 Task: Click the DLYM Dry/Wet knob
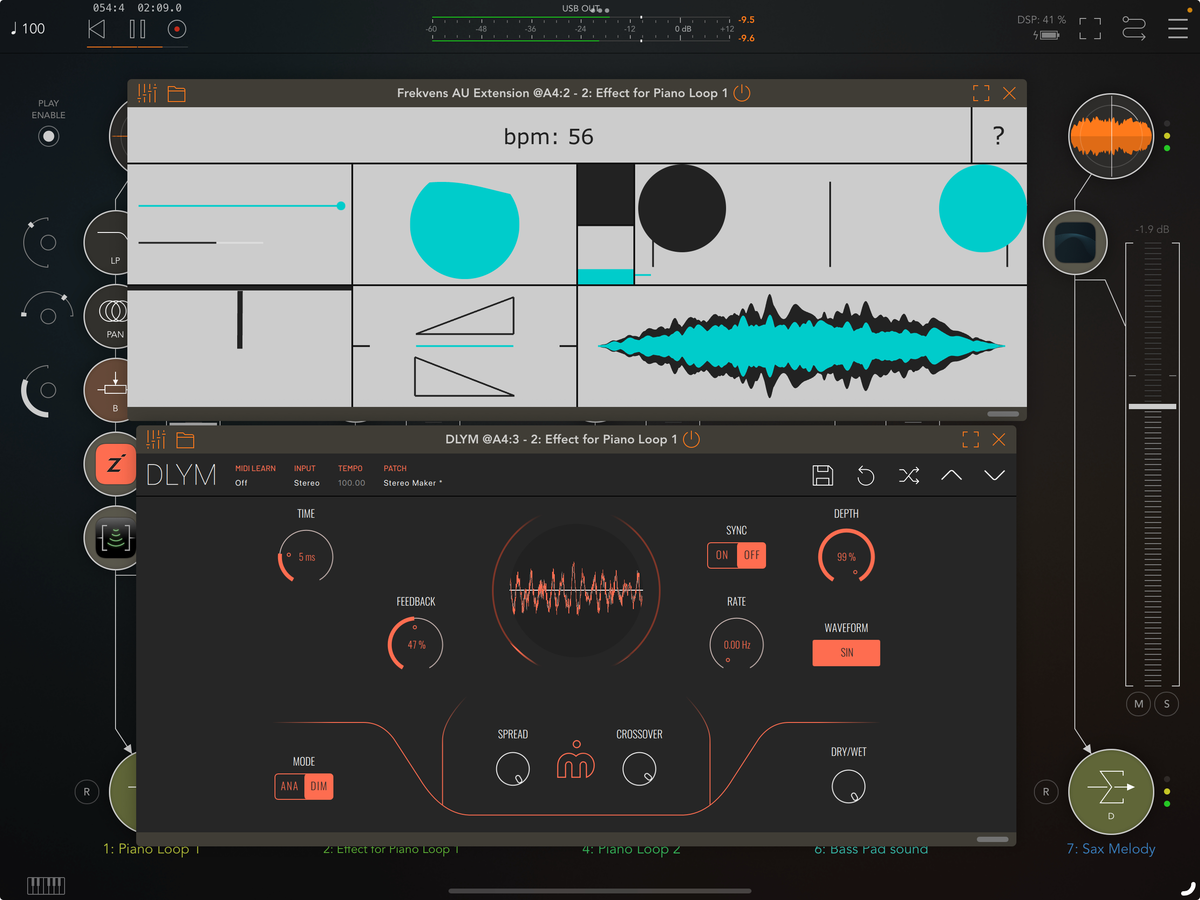(x=848, y=786)
